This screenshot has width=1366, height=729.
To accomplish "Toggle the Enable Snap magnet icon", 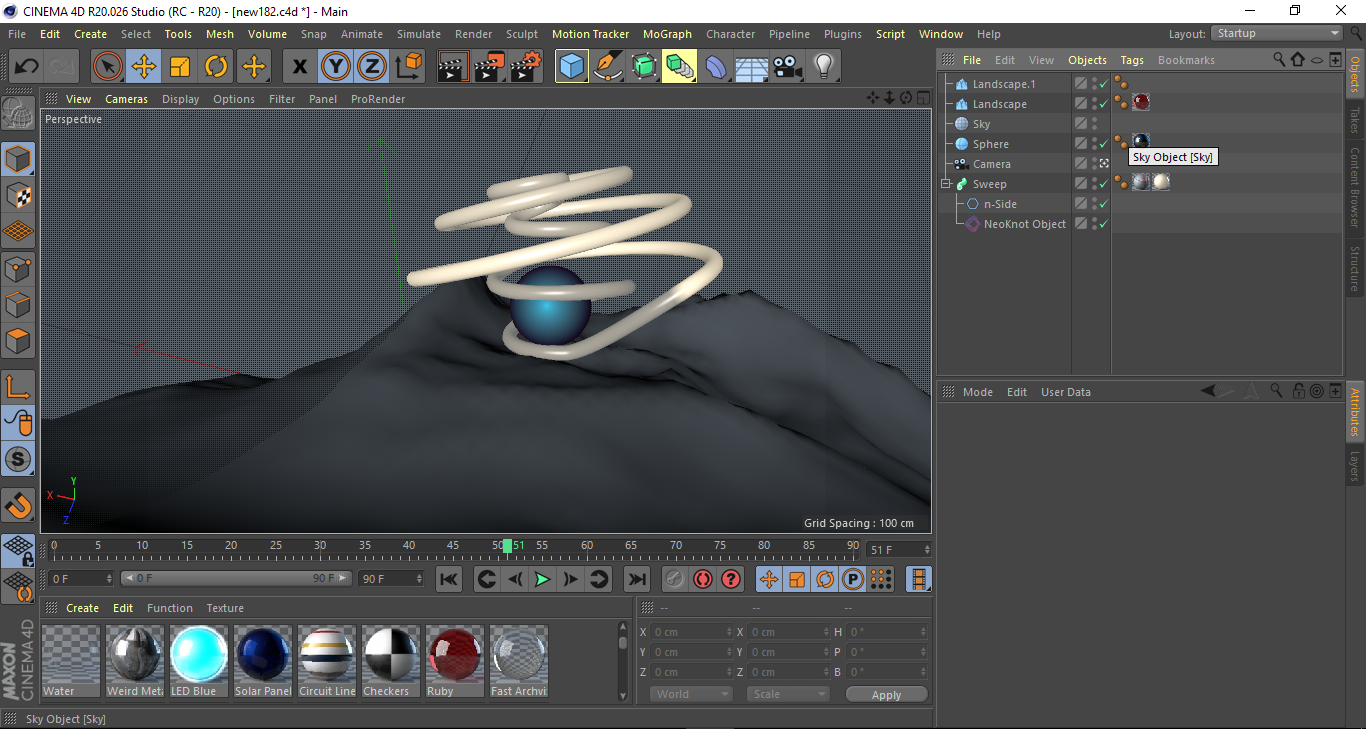I will 18,506.
